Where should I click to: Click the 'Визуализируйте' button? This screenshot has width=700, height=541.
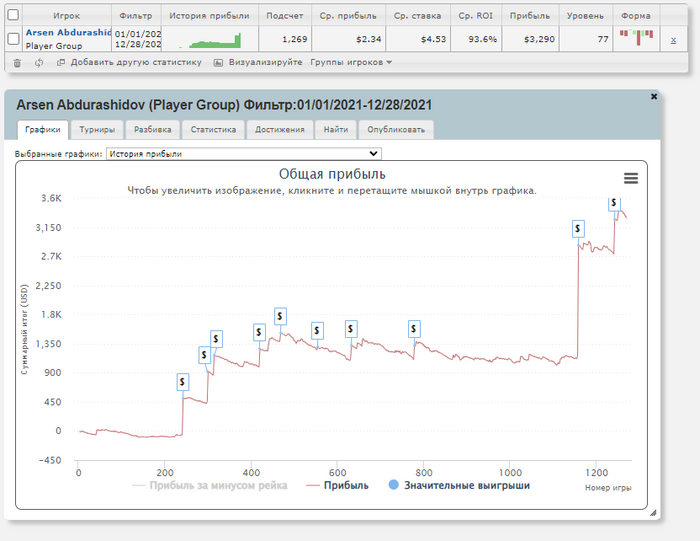(258, 62)
